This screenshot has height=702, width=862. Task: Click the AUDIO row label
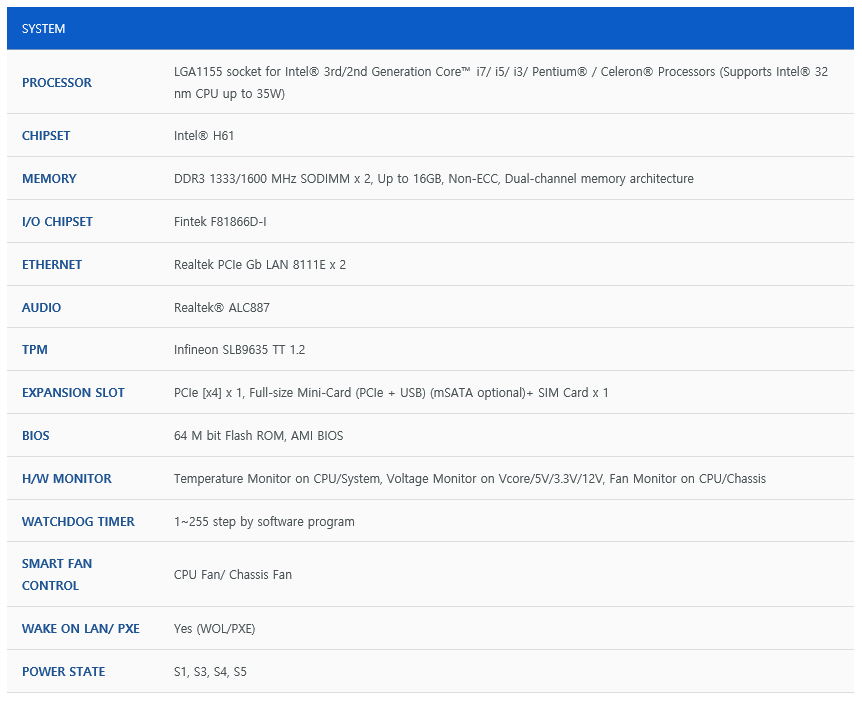click(41, 308)
